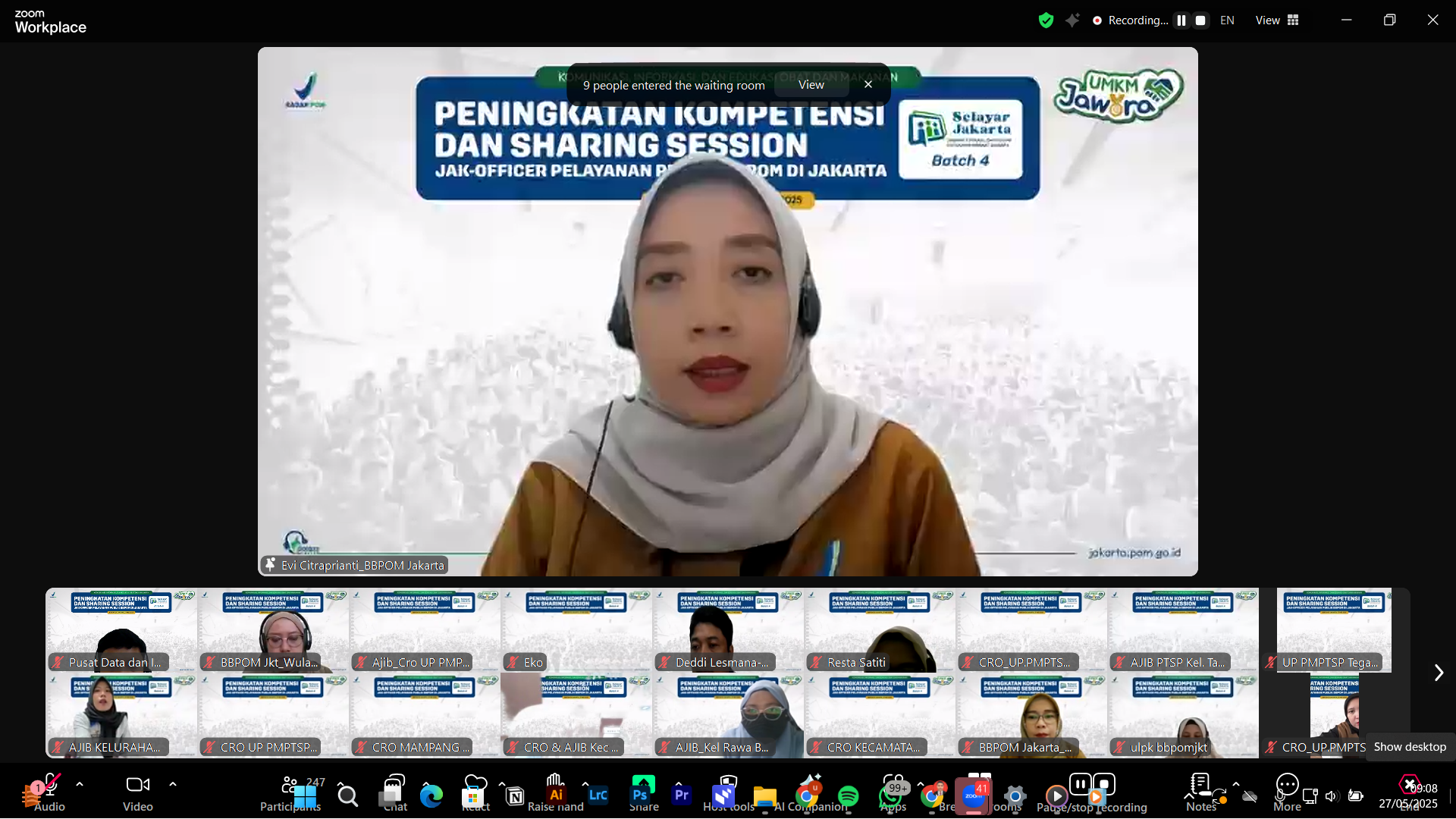Open the View layout menu
This screenshot has height=819, width=1456.
pos(1276,20)
